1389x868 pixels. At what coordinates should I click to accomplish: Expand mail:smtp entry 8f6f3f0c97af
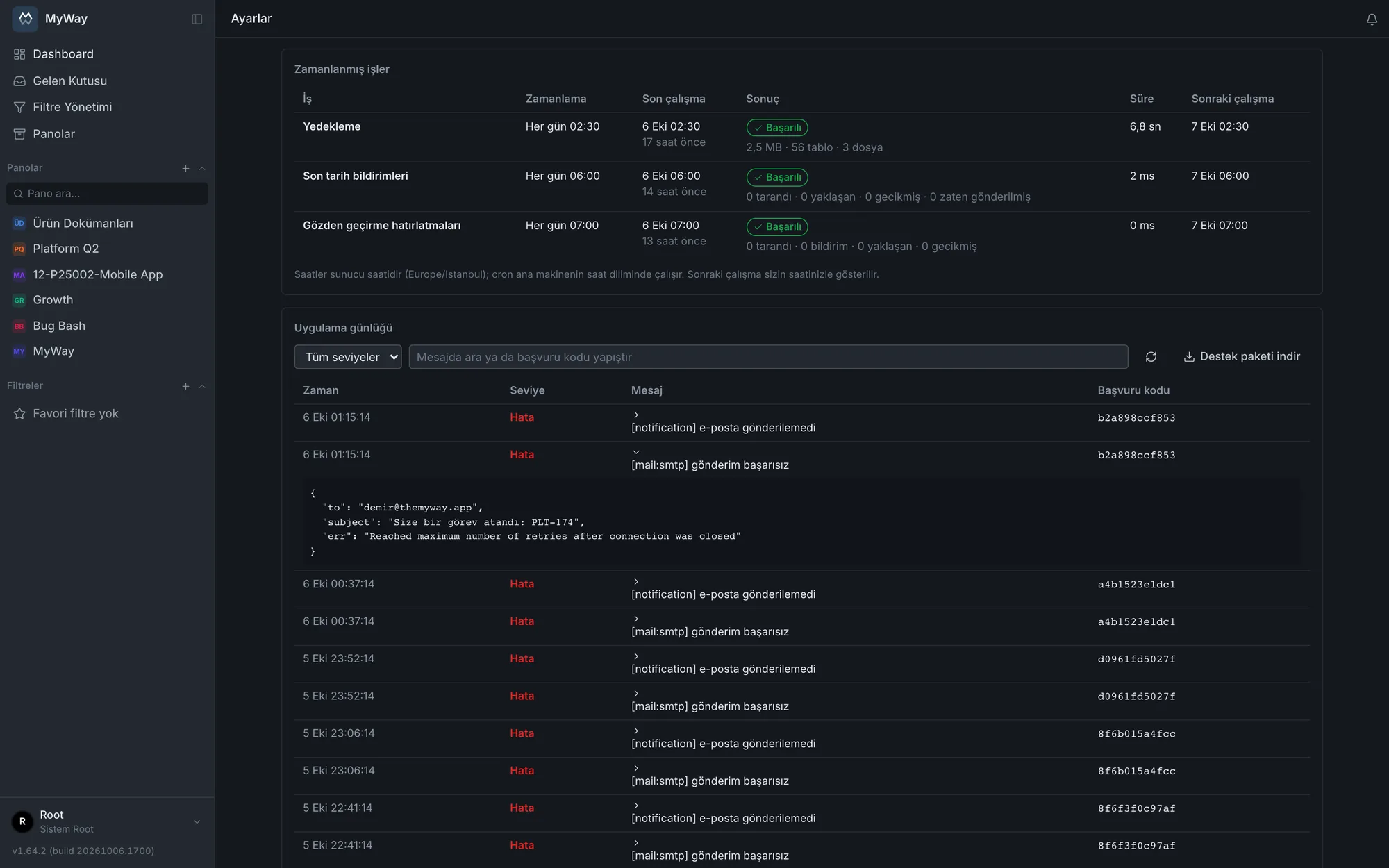pos(635,843)
